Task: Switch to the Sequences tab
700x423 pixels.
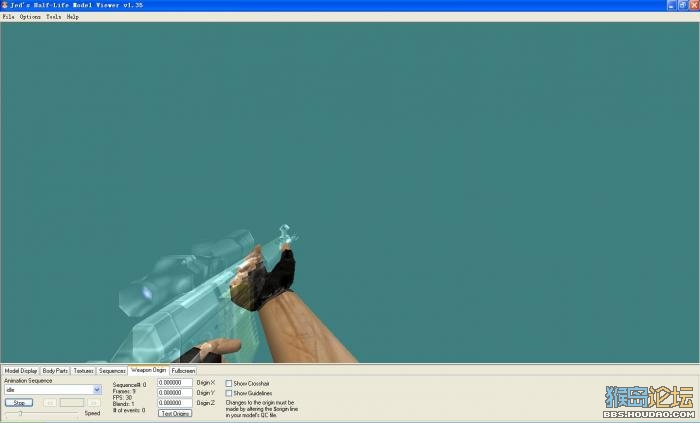Action: (x=112, y=371)
